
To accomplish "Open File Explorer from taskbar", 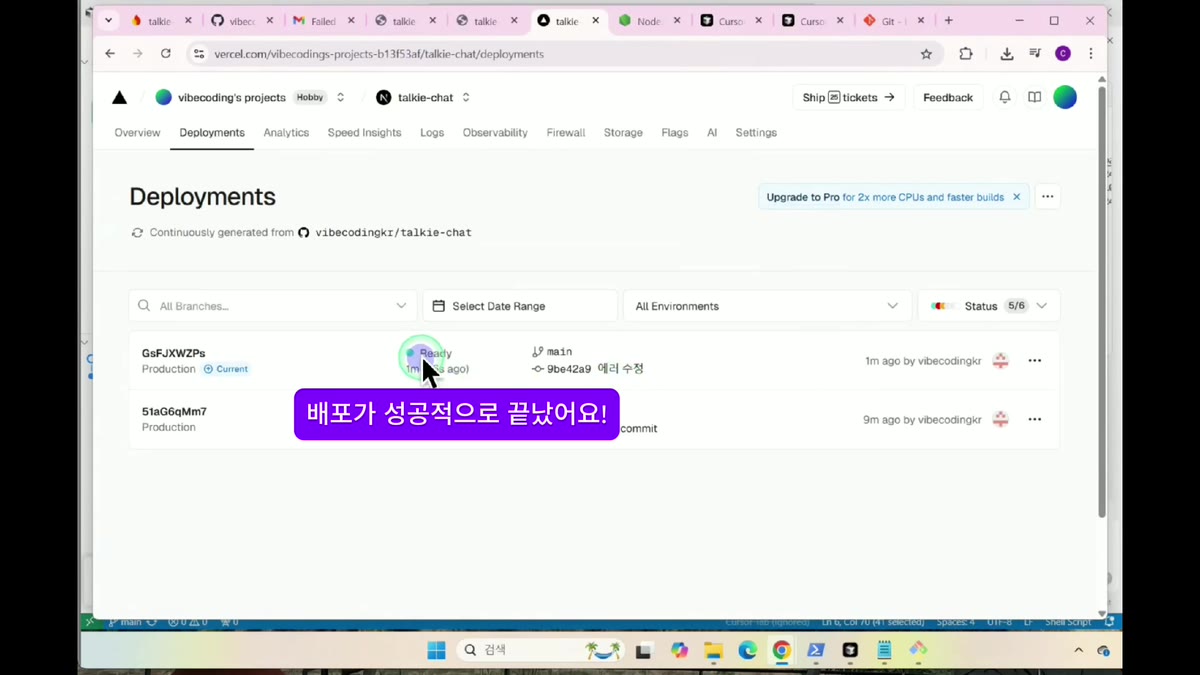I will (x=713, y=650).
